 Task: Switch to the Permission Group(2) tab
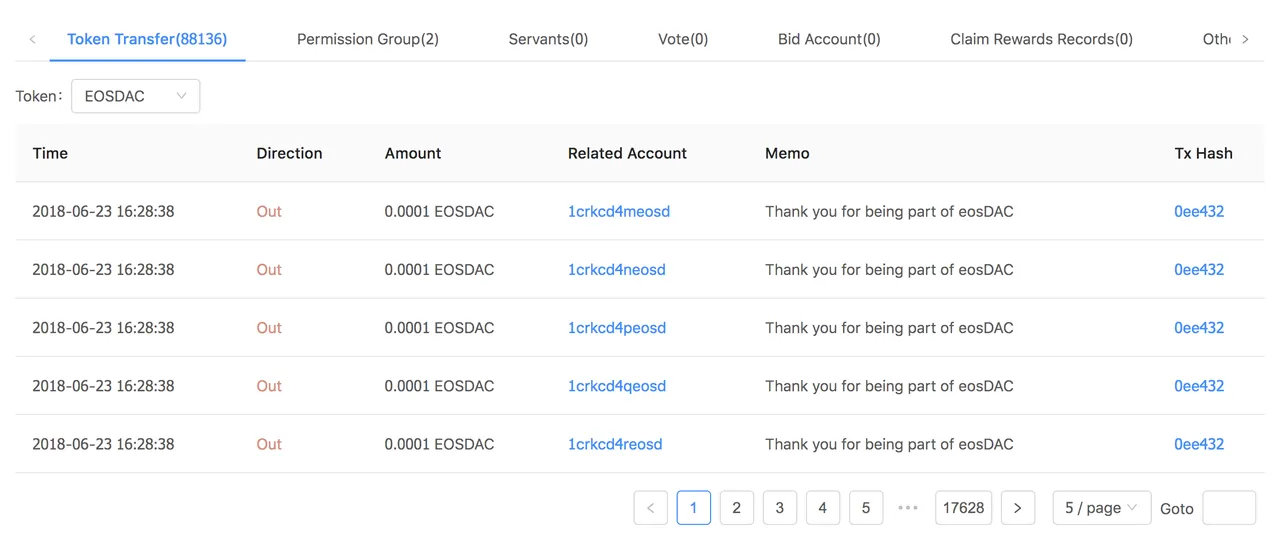(x=368, y=39)
